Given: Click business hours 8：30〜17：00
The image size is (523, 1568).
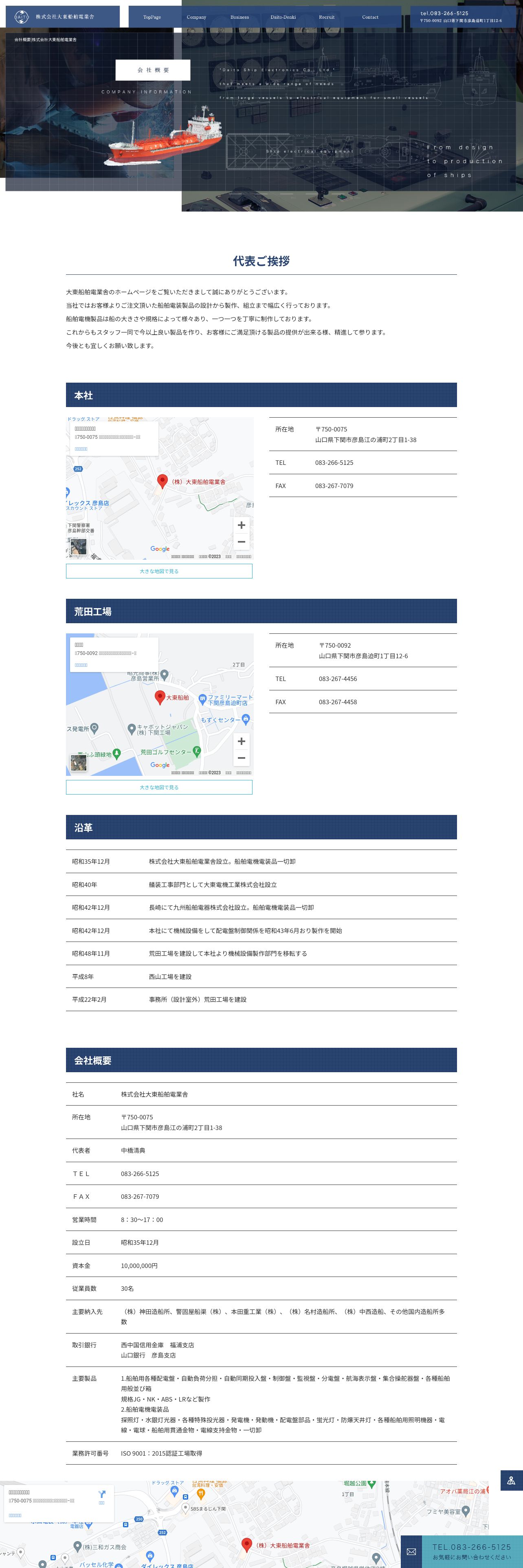Looking at the screenshot, I should coord(142,1220).
